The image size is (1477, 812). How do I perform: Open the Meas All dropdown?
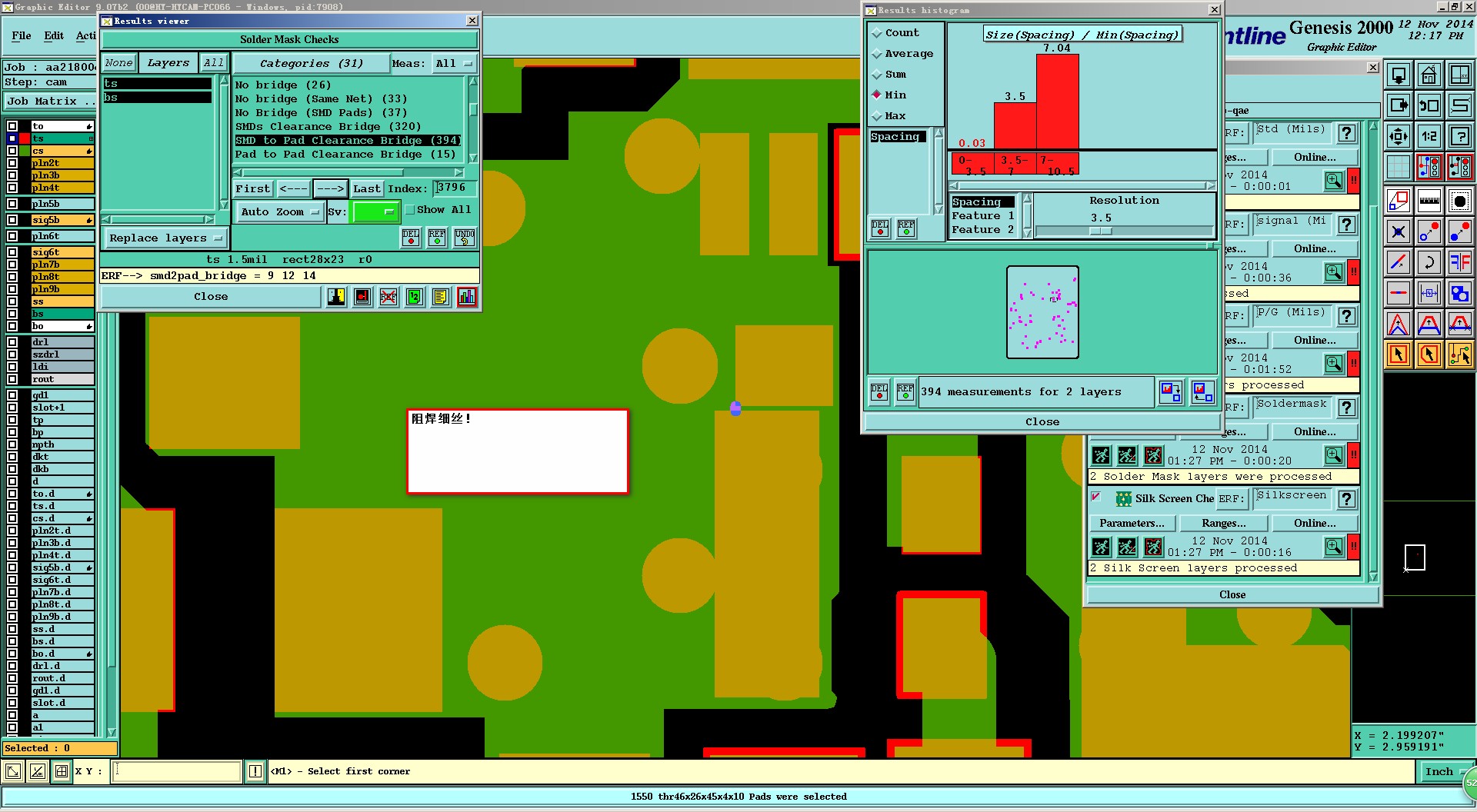454,64
